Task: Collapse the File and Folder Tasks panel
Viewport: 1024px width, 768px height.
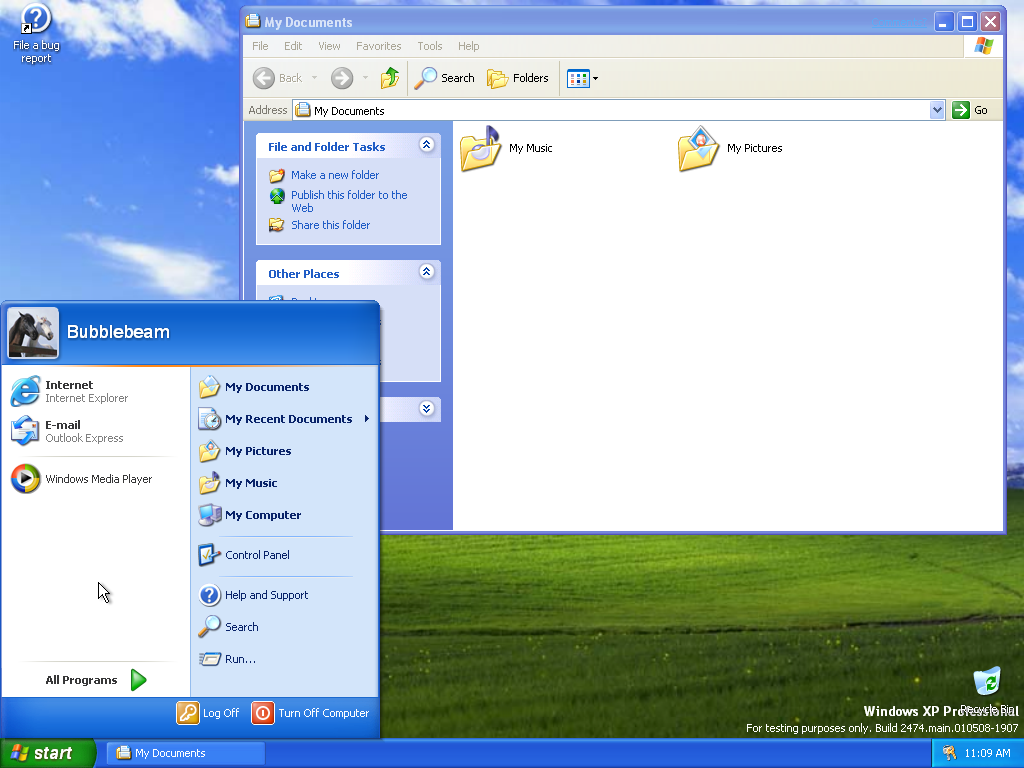Action: point(427,146)
